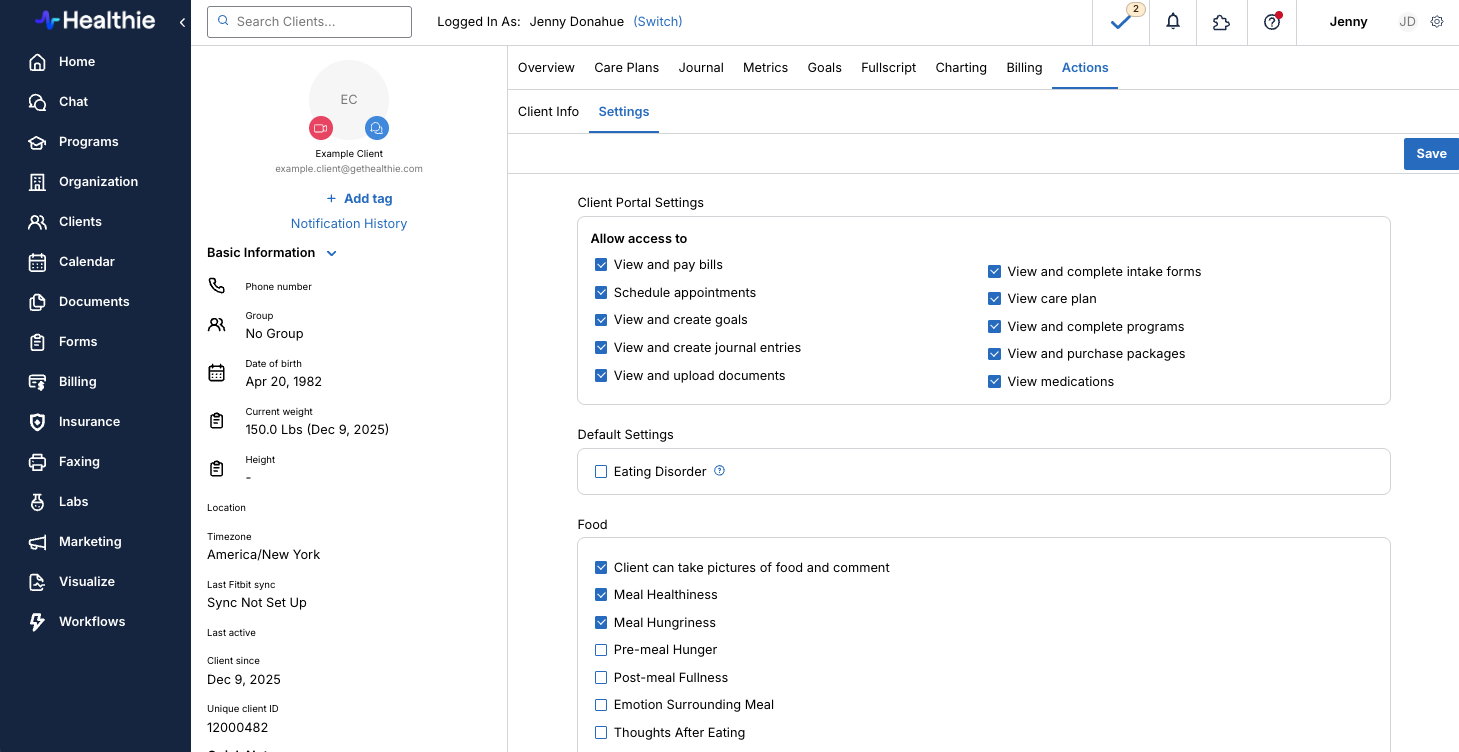
Task: Click the Search Clients field
Action: 309,22
